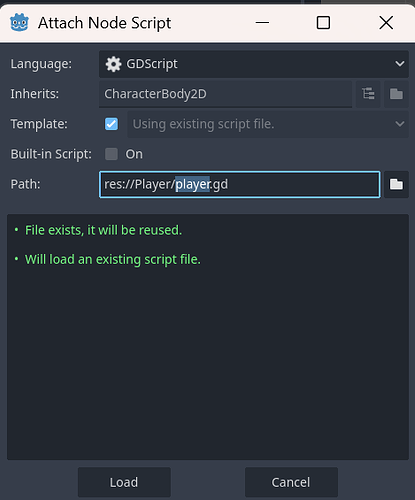The height and width of the screenshot is (500, 415).
Task: Click the Godot logo in the title bar
Action: click(x=19, y=23)
